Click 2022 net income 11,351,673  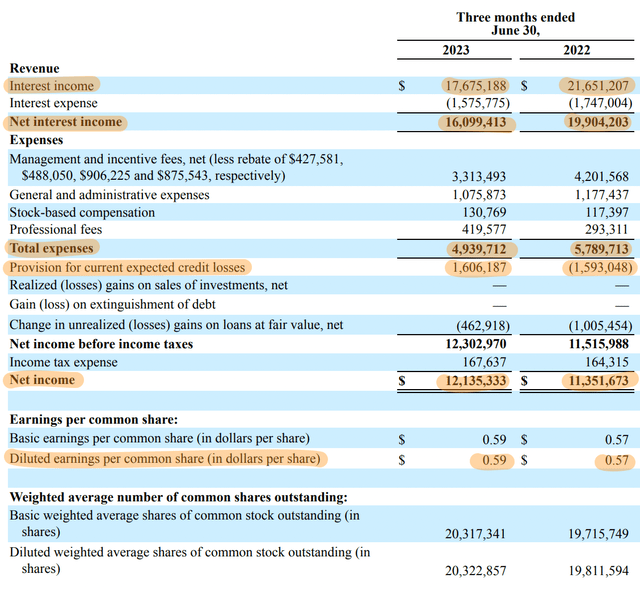click(598, 381)
